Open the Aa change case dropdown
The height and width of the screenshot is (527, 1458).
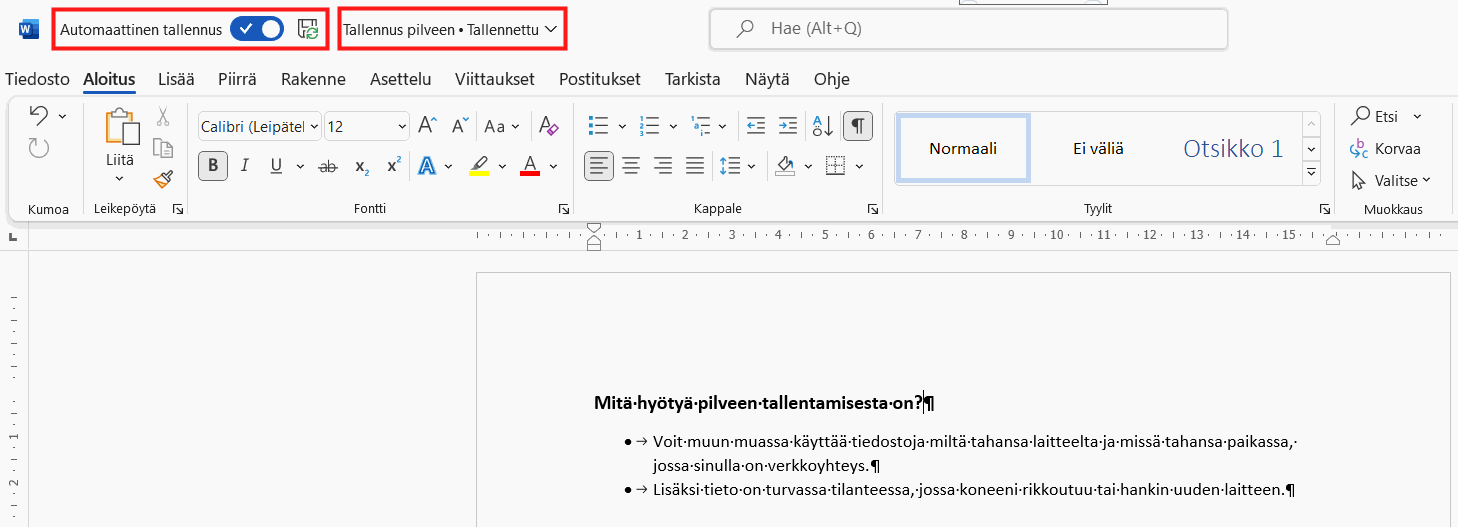click(502, 126)
